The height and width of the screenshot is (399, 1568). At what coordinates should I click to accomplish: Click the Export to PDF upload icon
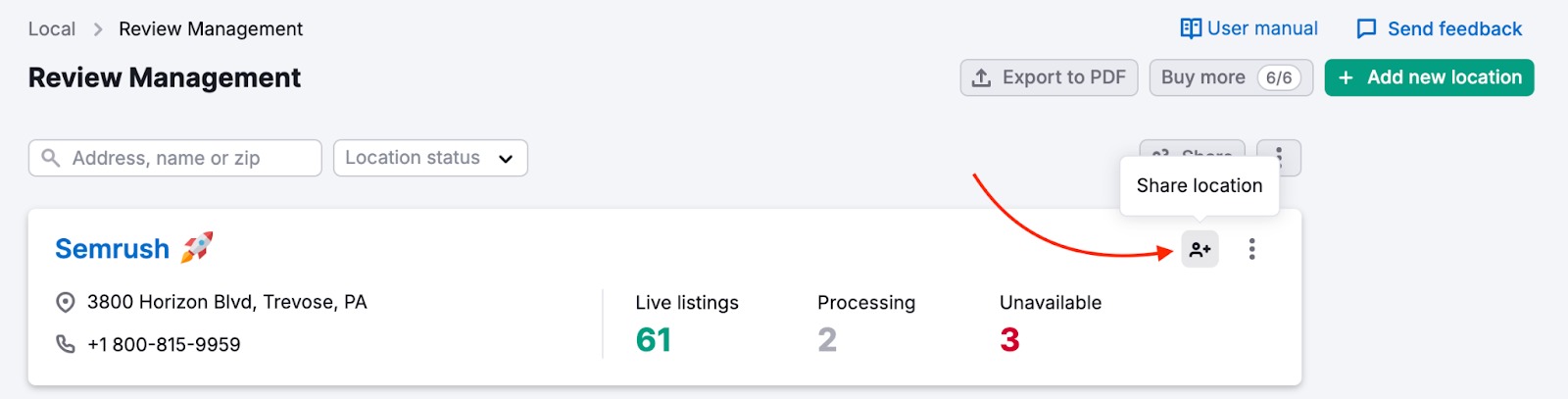click(981, 77)
